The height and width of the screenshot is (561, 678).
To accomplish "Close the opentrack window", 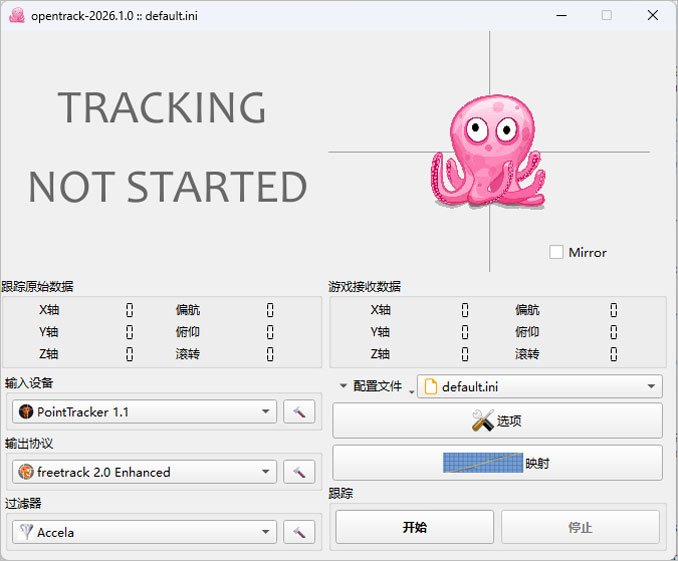I will (x=652, y=16).
